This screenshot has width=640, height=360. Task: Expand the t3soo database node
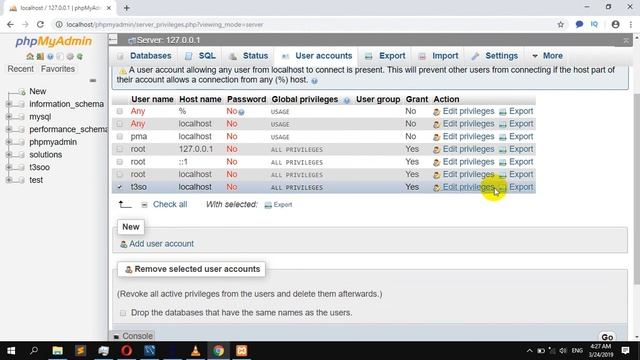9,167
